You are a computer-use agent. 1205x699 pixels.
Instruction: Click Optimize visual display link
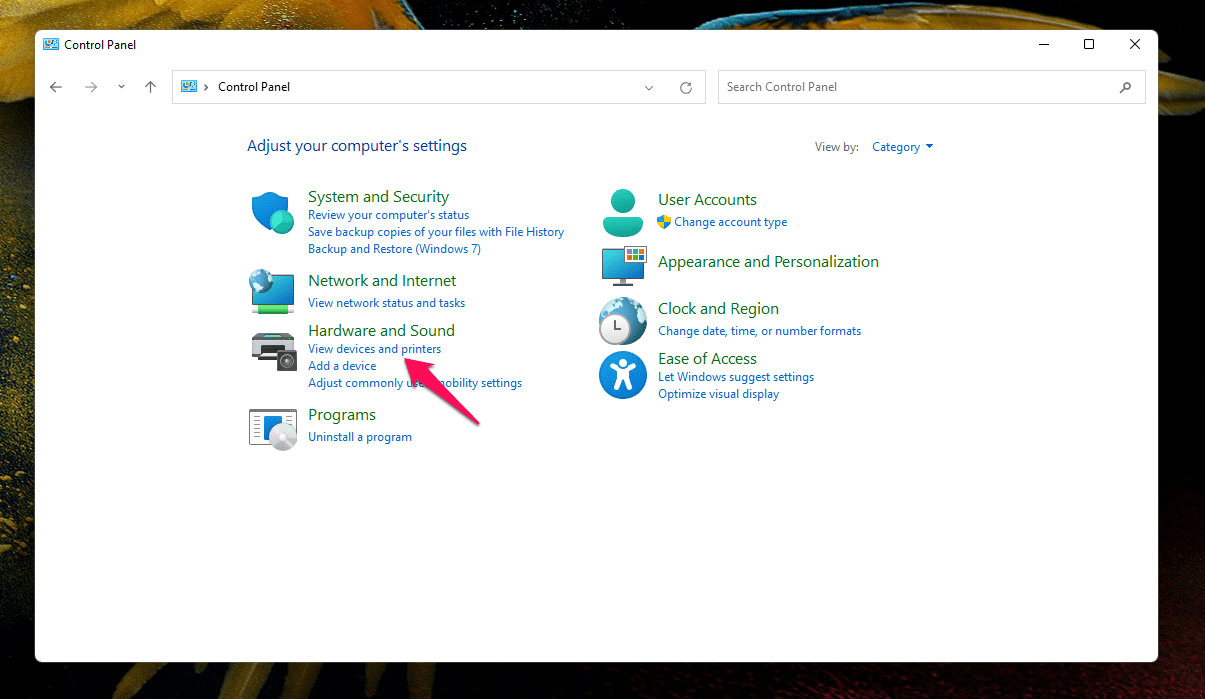[718, 394]
